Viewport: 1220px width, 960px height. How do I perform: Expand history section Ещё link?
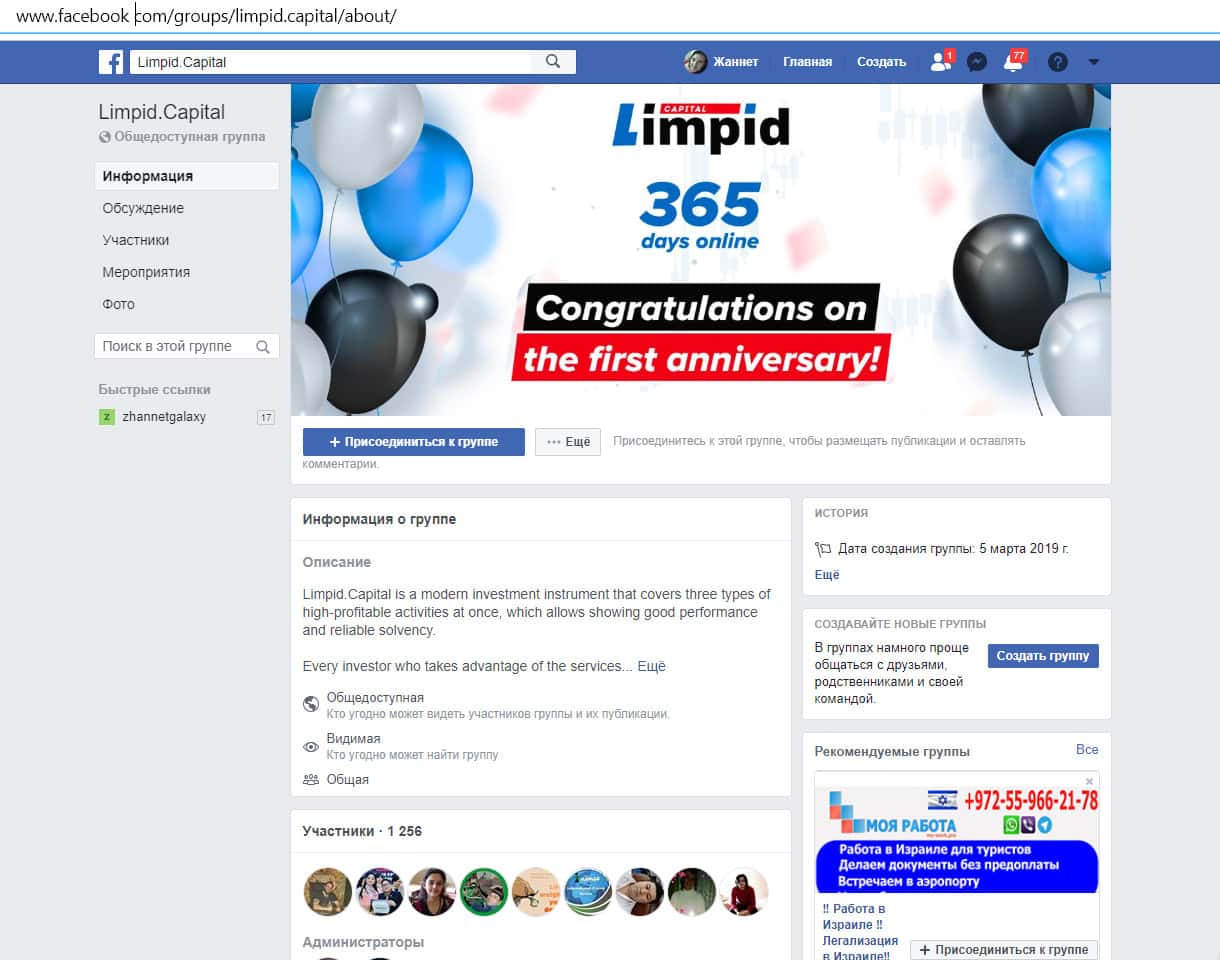pos(827,575)
